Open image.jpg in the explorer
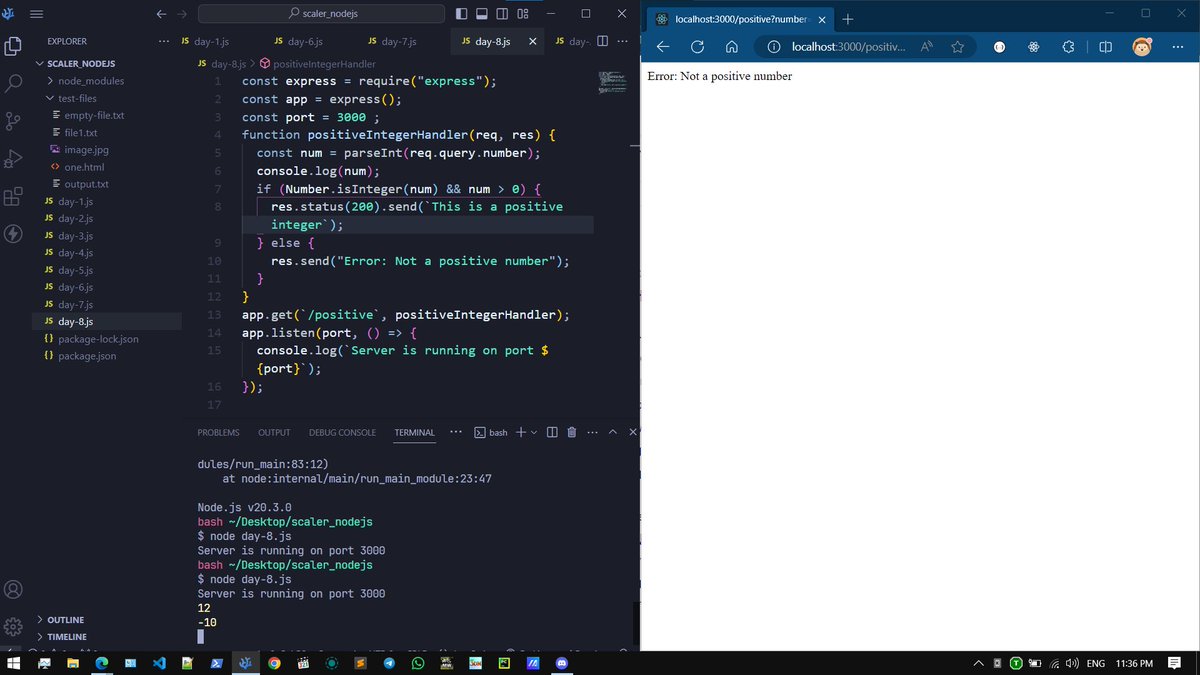 click(x=86, y=150)
